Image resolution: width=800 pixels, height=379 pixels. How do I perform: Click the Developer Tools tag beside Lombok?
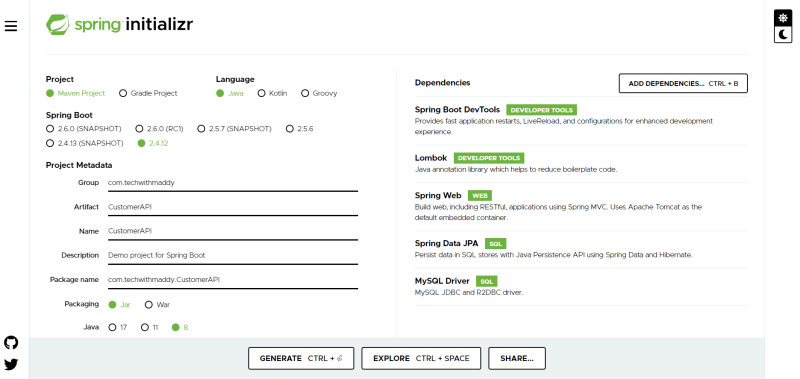(489, 158)
